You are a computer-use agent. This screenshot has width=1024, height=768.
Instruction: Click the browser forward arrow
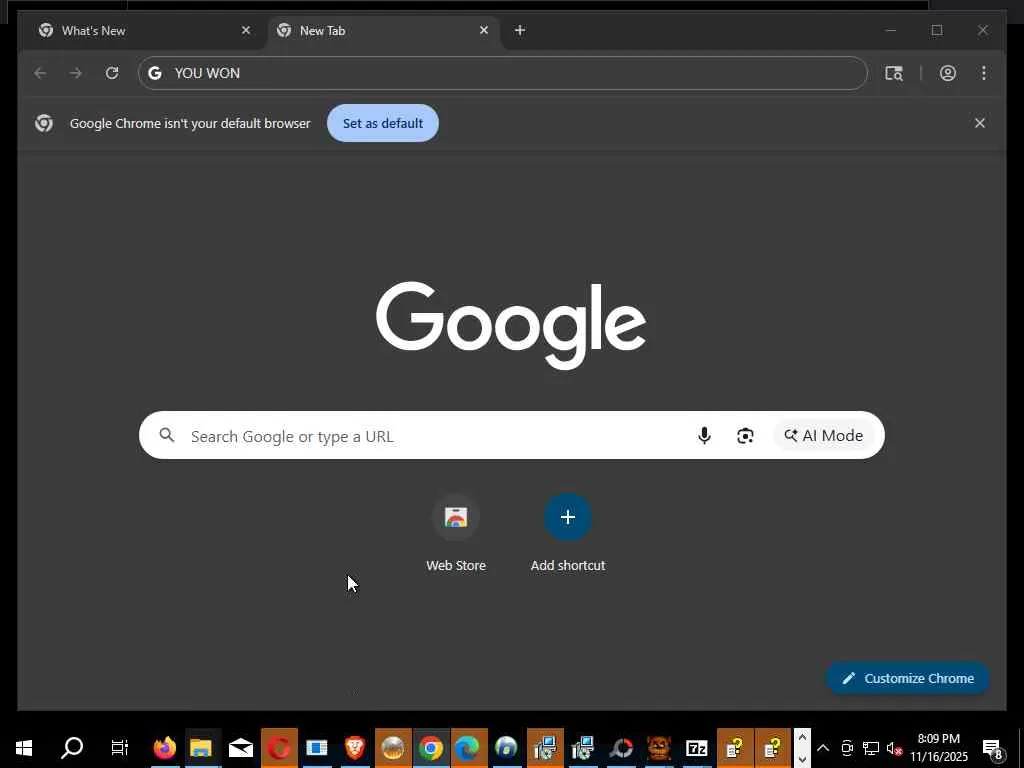coord(76,73)
